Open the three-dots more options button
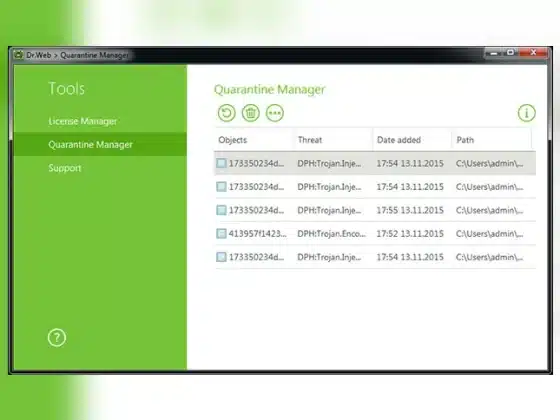560x420 pixels. point(275,113)
